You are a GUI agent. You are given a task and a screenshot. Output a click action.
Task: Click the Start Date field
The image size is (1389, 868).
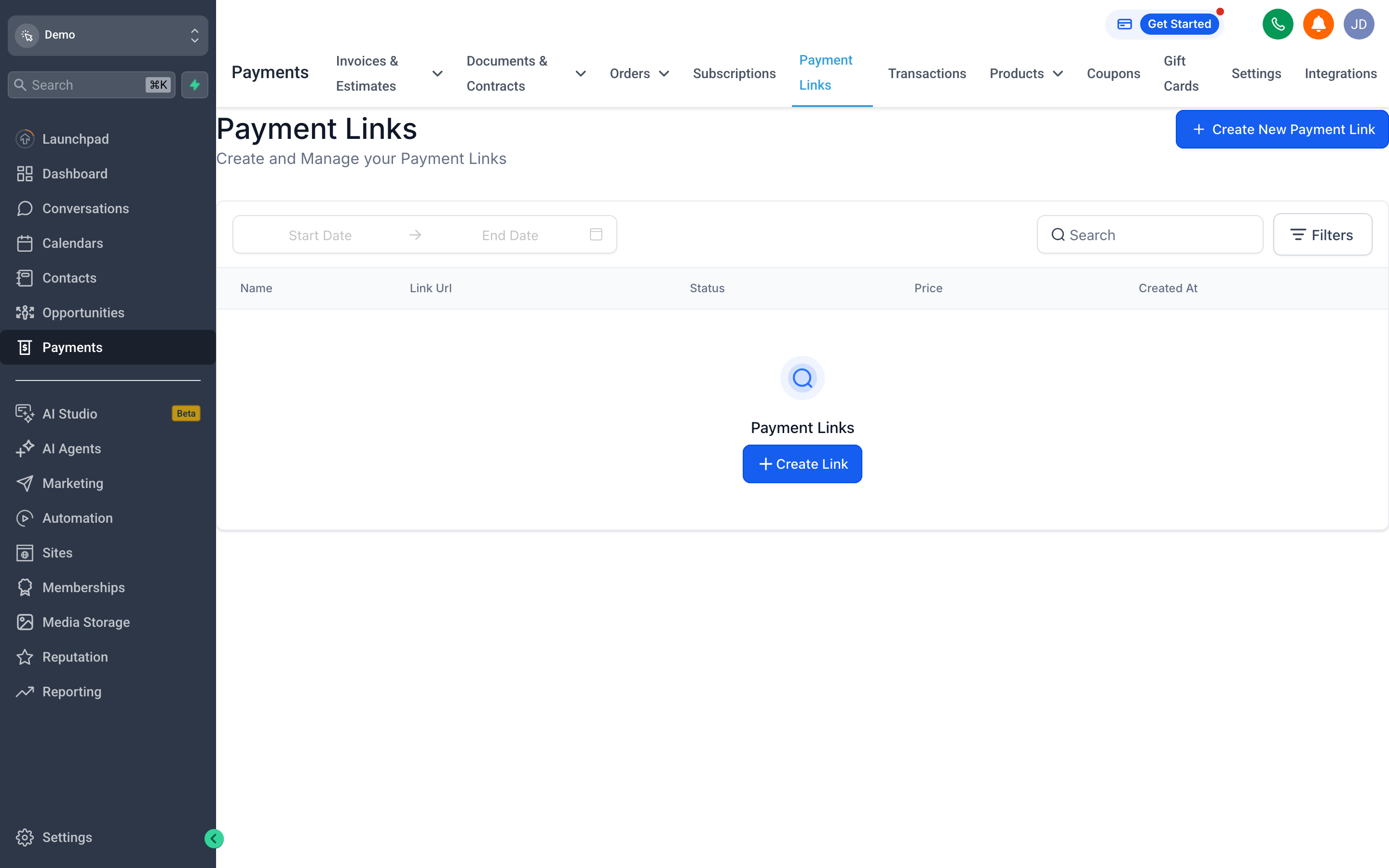click(x=320, y=235)
